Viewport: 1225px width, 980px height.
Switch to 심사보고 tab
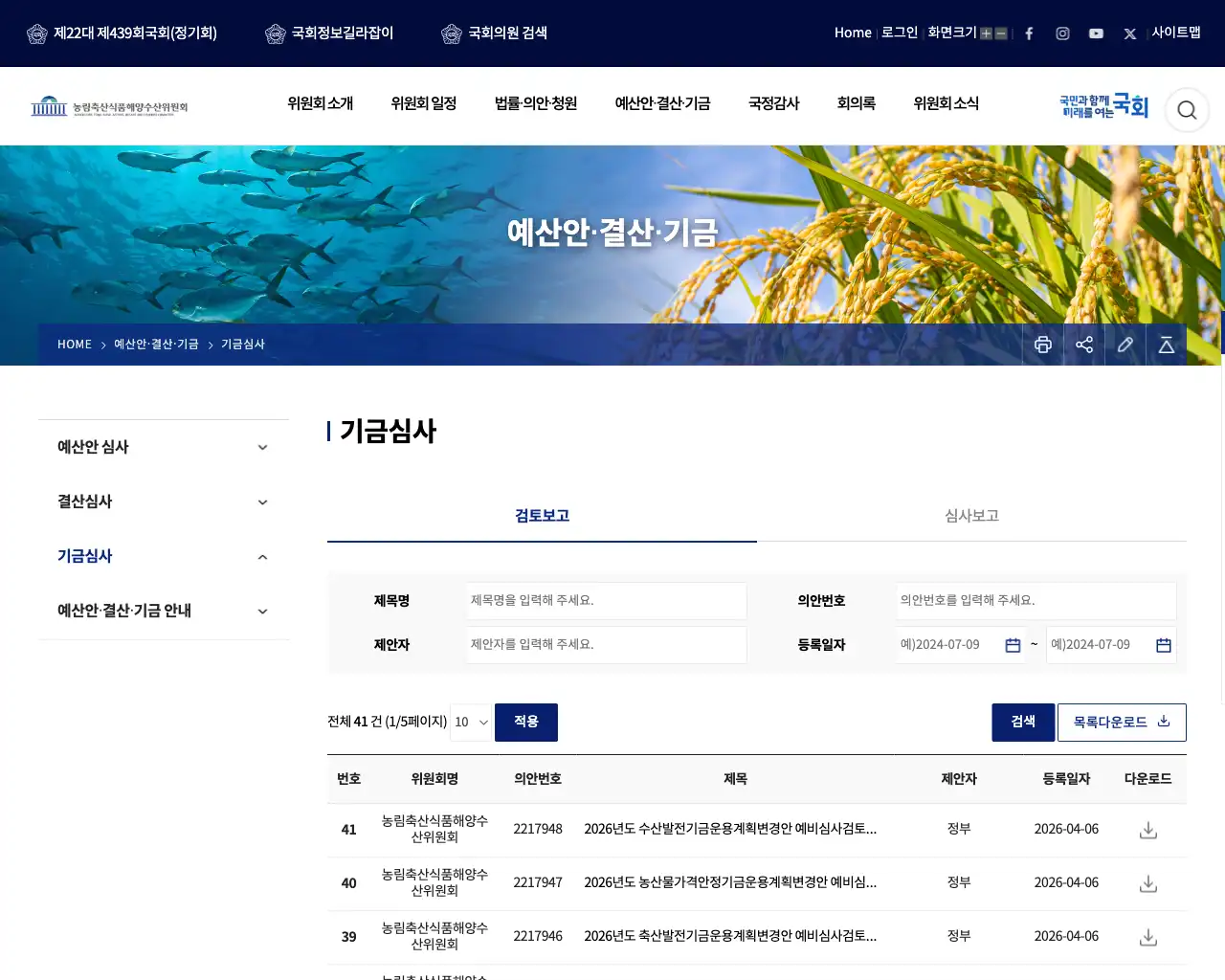[971, 516]
